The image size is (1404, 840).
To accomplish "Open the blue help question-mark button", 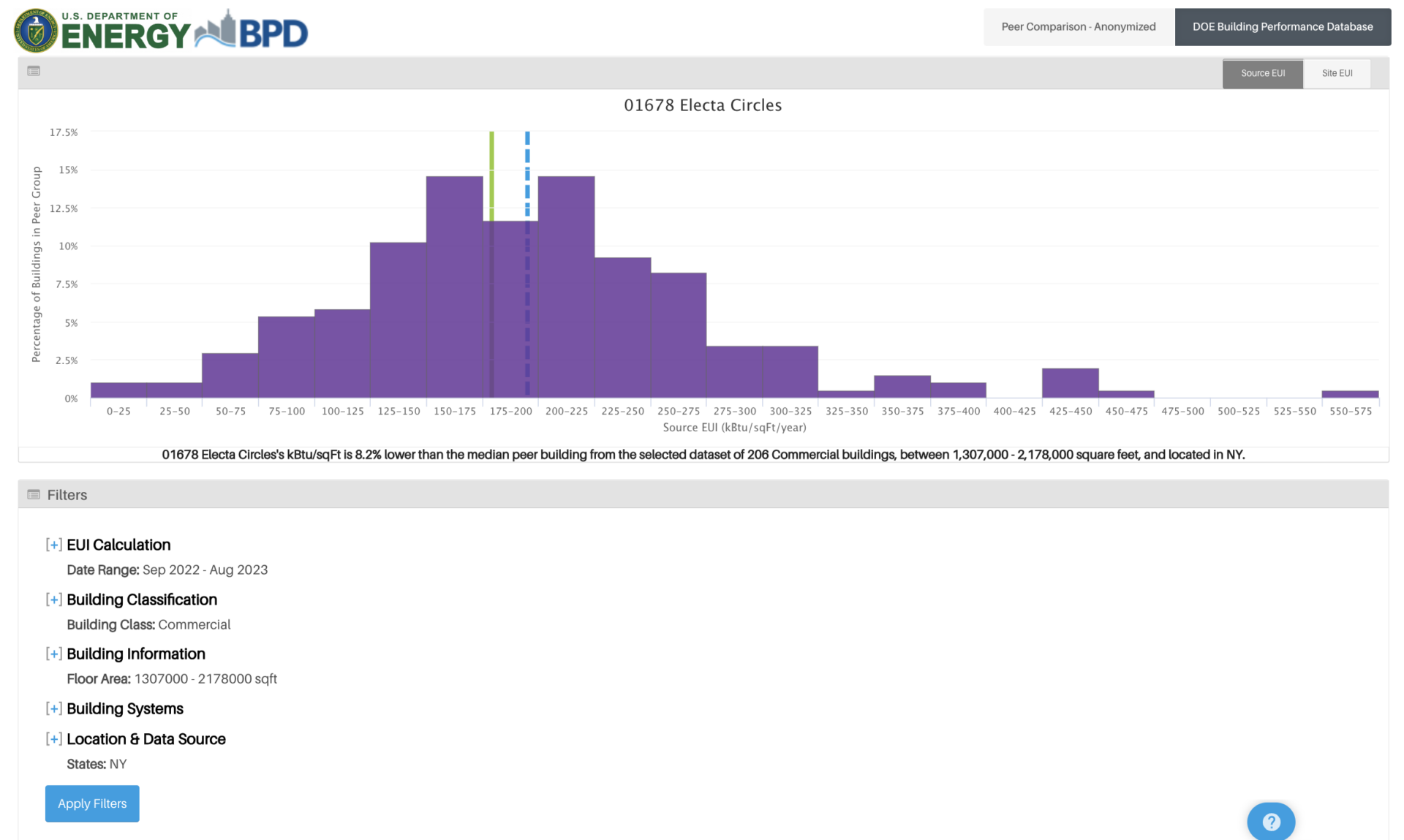I will [x=1270, y=822].
